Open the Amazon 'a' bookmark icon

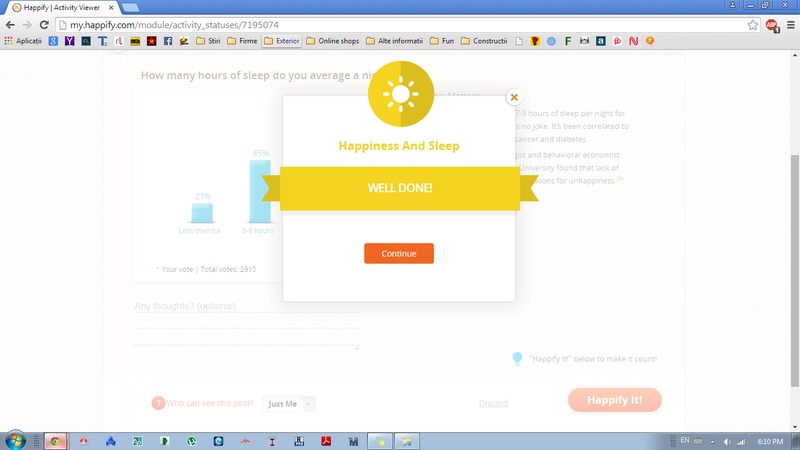[601, 41]
